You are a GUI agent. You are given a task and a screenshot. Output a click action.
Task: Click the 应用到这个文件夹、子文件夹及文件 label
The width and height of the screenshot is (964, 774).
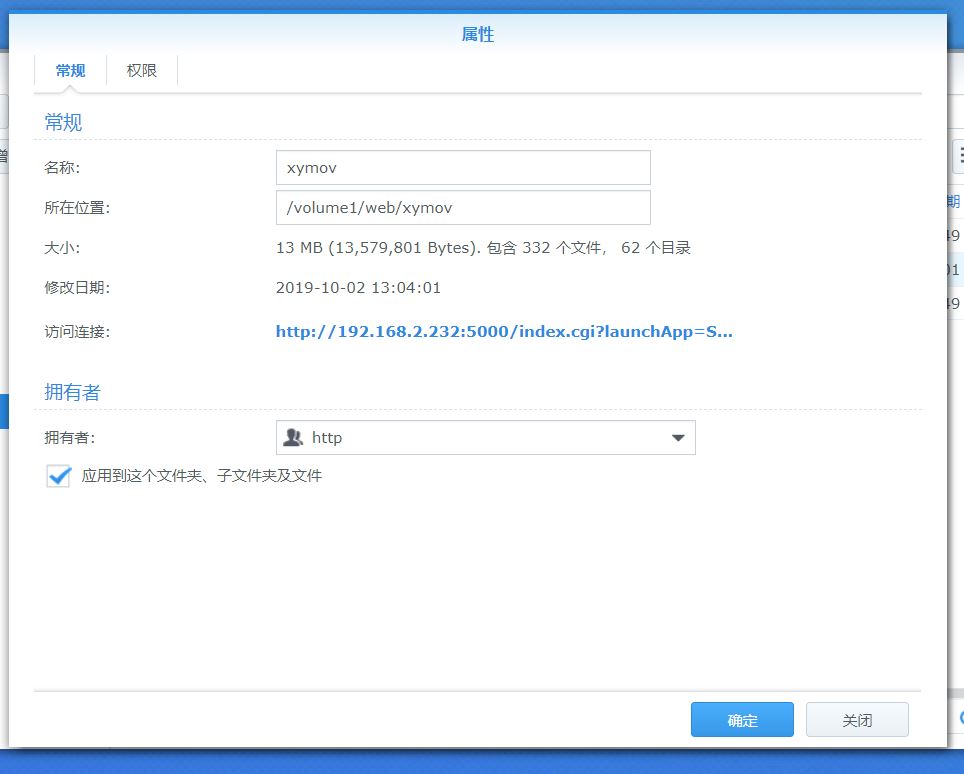(202, 476)
